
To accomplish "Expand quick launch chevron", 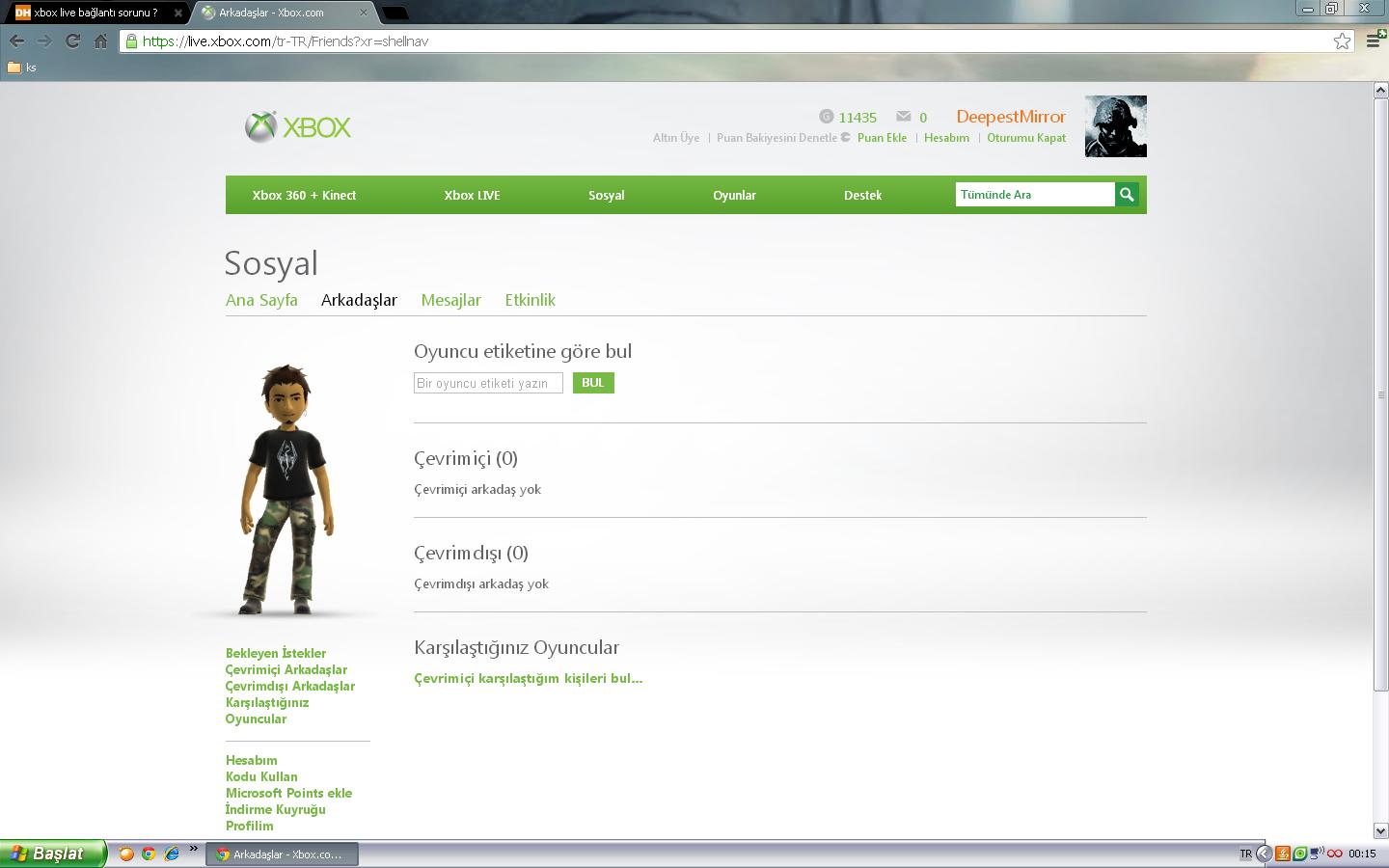I will point(193,850).
